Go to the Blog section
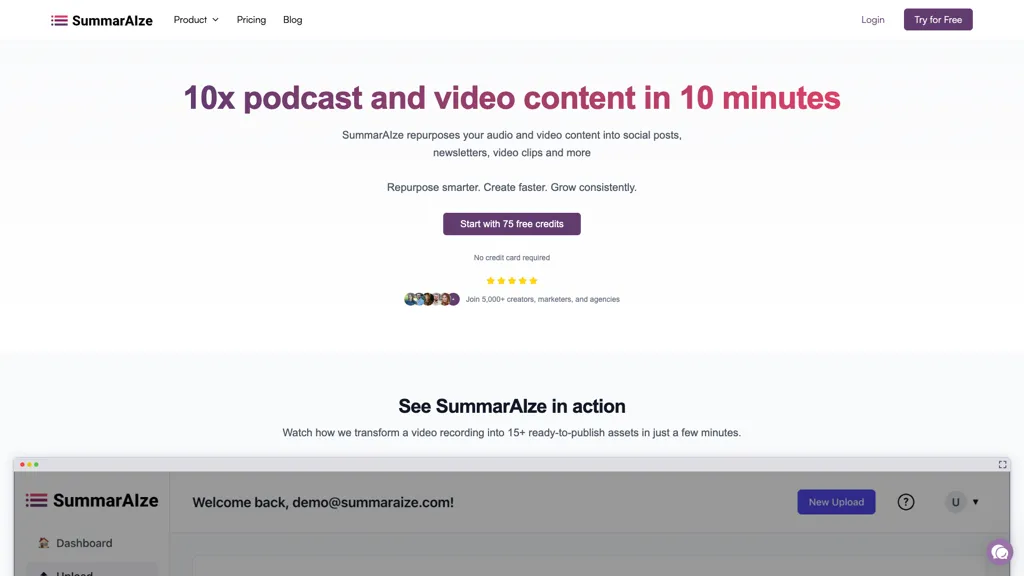Image resolution: width=1024 pixels, height=576 pixels. tap(292, 19)
